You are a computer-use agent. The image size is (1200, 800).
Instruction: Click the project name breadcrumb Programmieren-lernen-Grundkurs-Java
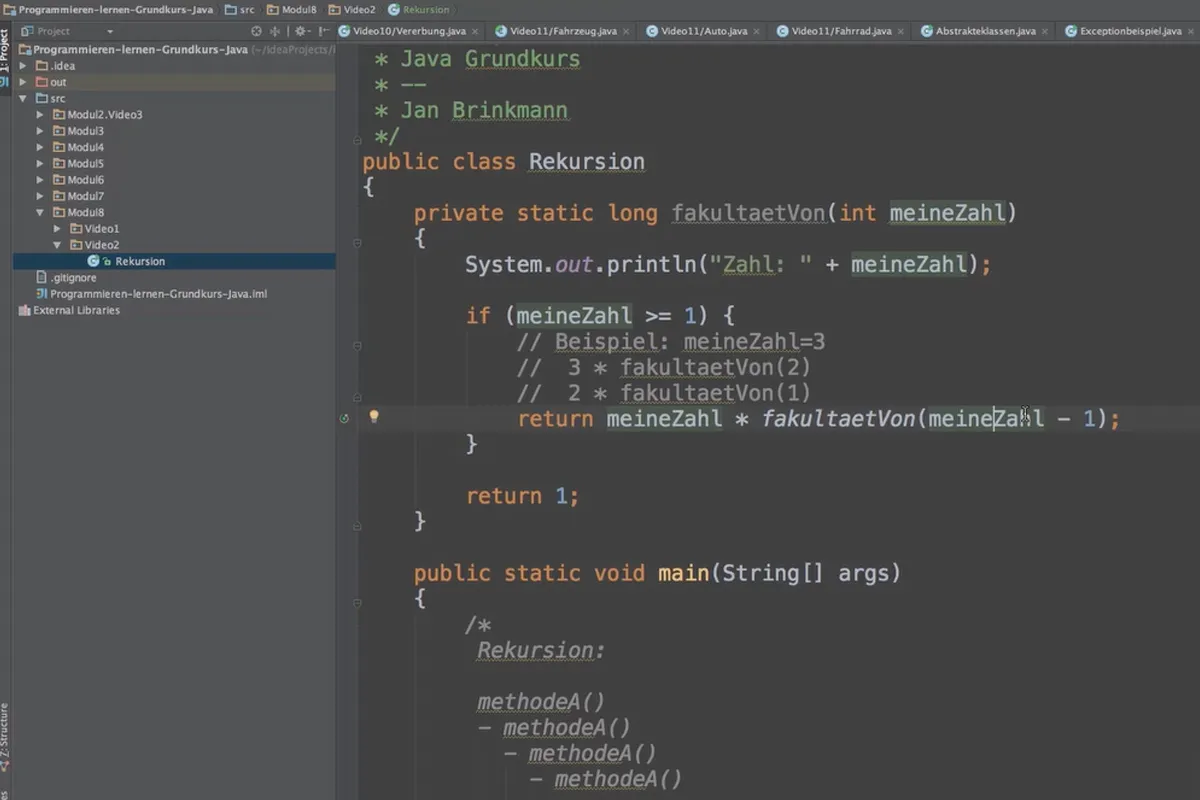pos(108,9)
